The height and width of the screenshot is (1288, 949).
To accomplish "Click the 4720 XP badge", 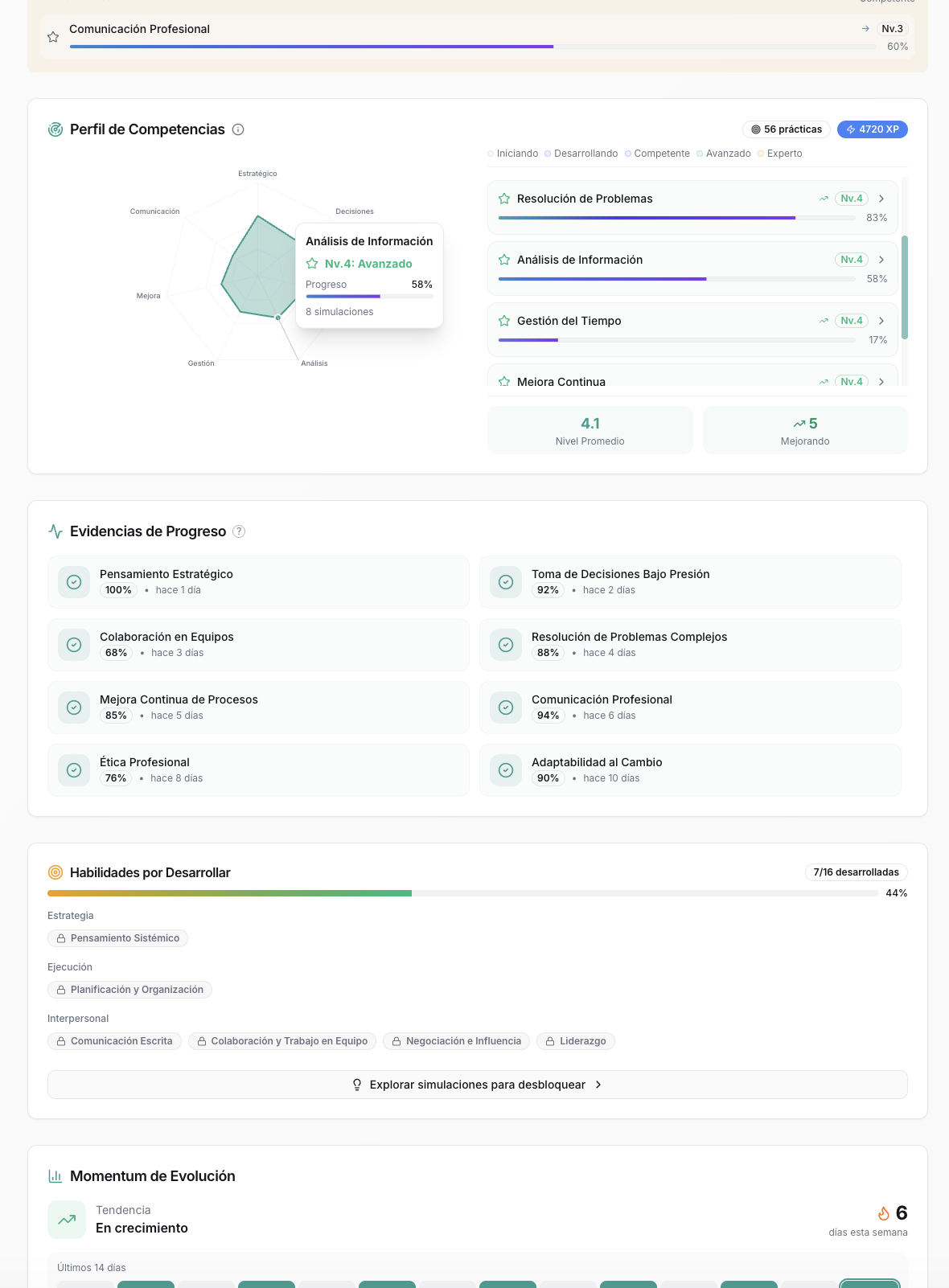I will (x=873, y=129).
